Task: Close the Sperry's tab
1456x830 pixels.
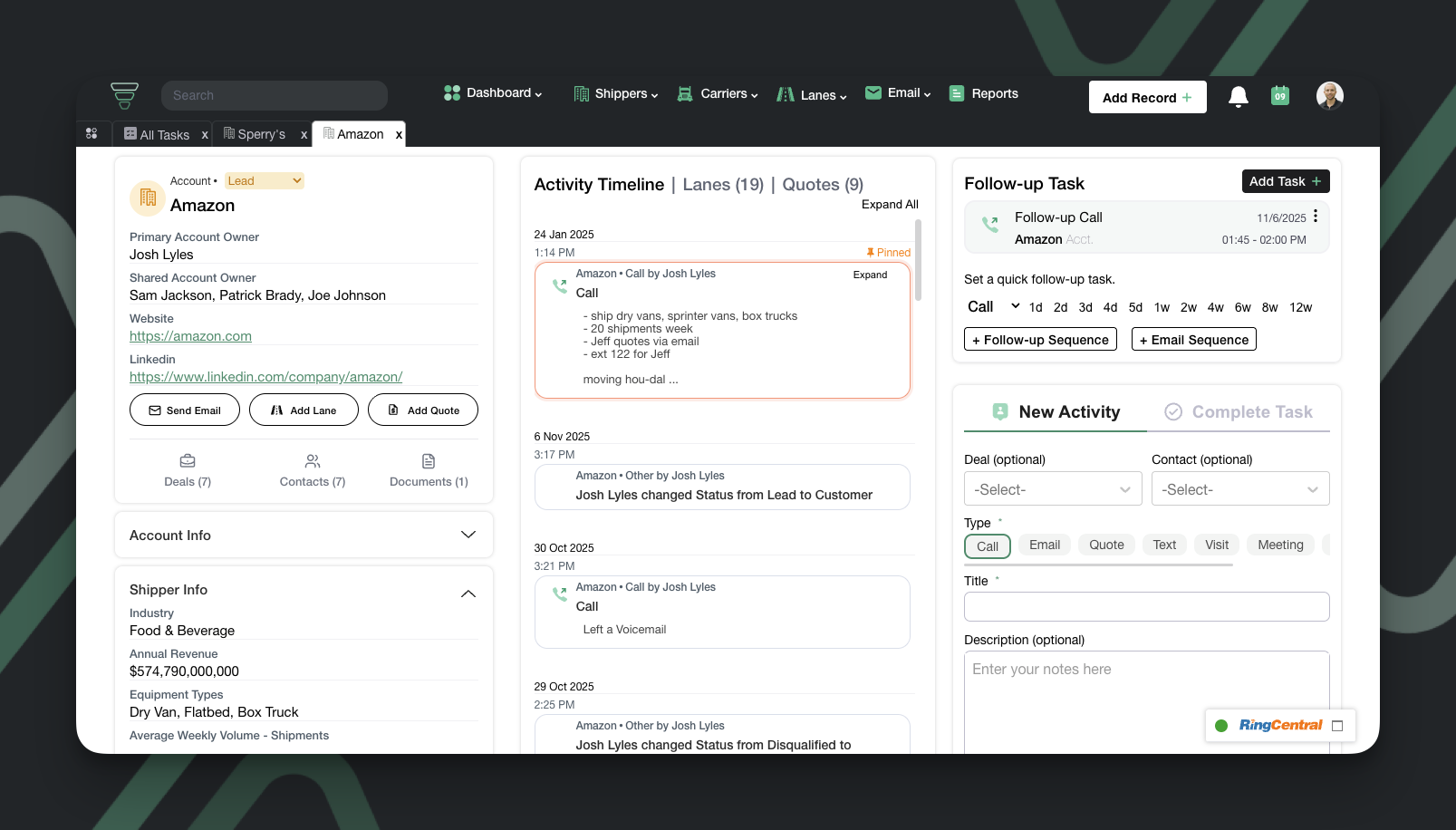Action: 304,135
